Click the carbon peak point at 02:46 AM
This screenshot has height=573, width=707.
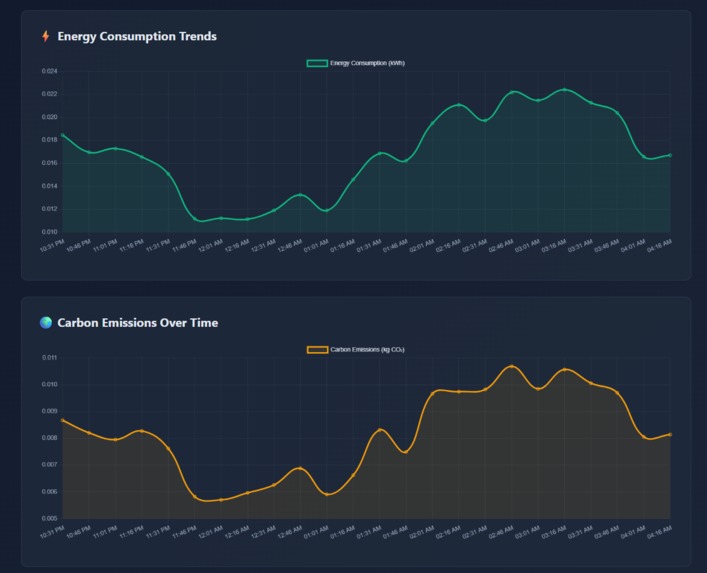[512, 367]
